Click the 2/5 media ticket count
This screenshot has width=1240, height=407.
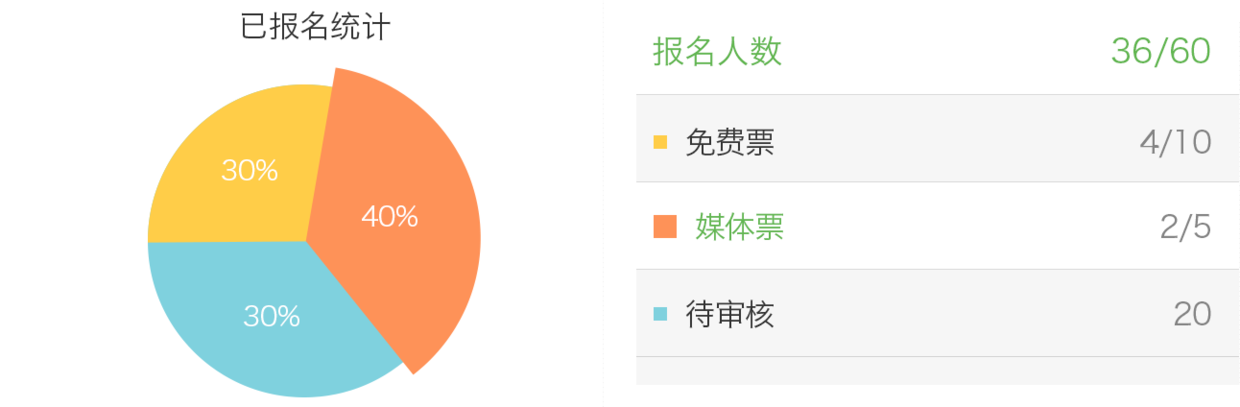[1185, 228]
